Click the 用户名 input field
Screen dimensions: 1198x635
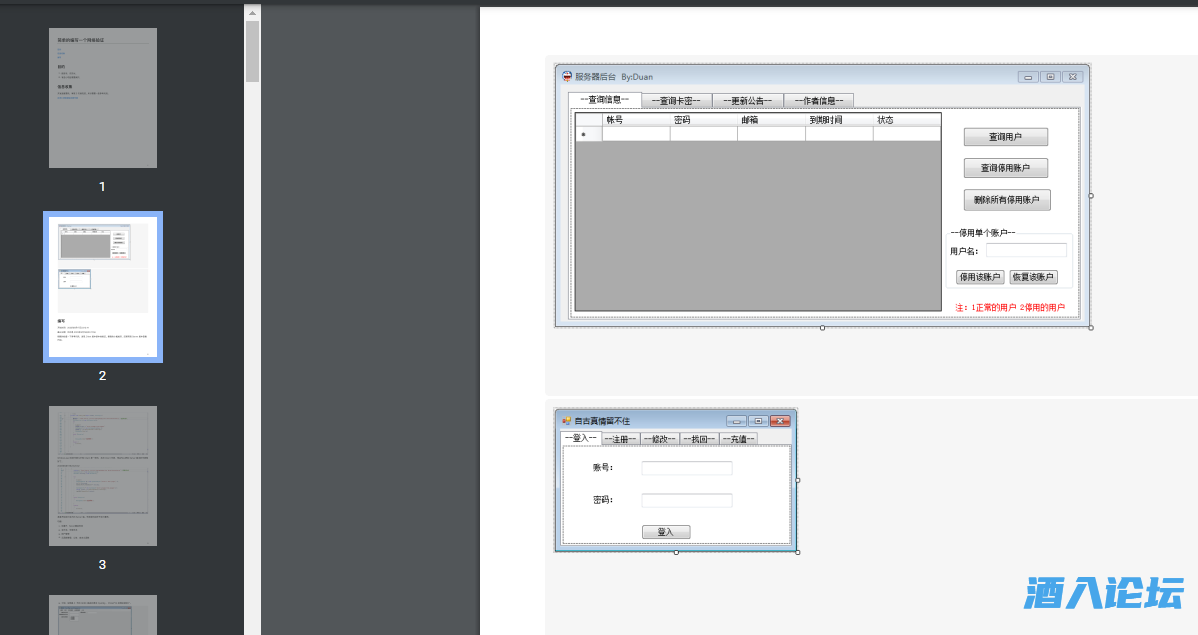click(1026, 251)
